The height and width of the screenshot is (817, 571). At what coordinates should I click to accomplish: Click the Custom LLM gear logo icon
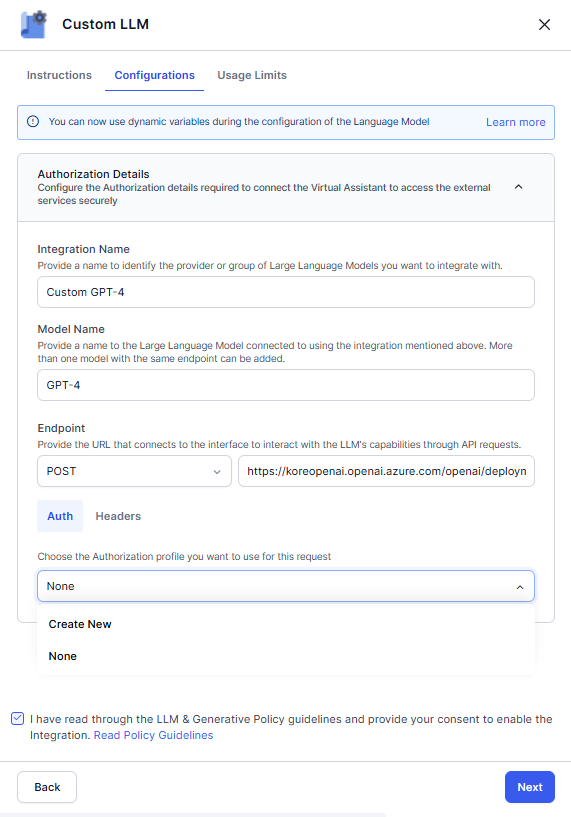[x=34, y=24]
